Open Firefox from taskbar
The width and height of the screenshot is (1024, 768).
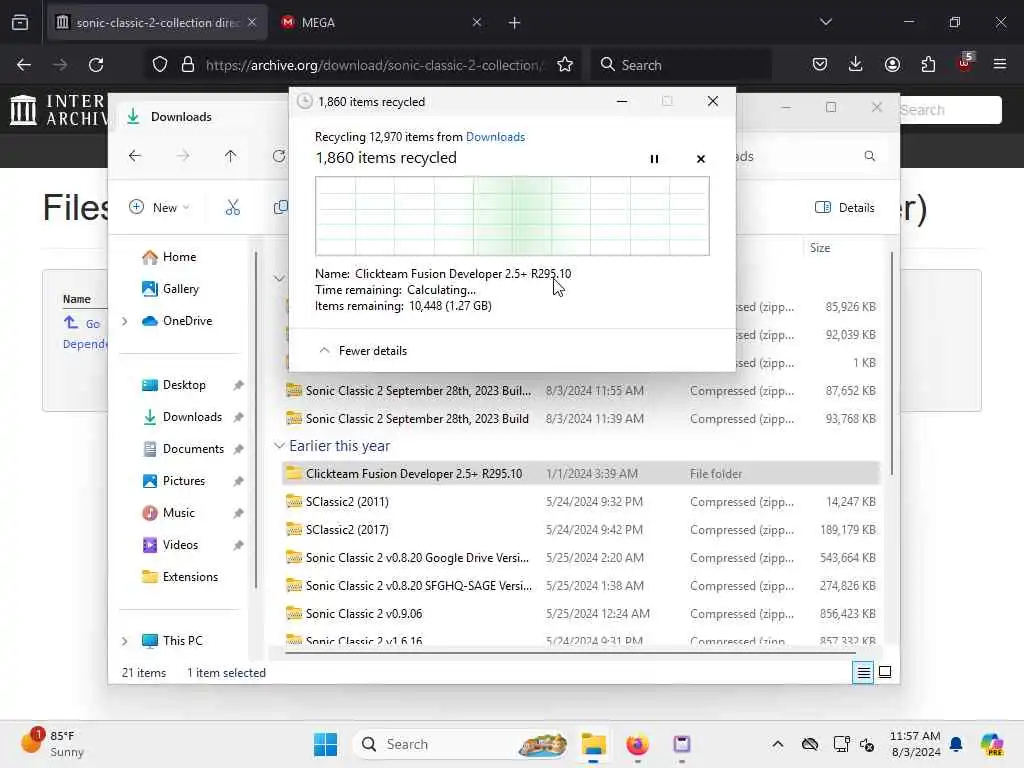pos(637,744)
